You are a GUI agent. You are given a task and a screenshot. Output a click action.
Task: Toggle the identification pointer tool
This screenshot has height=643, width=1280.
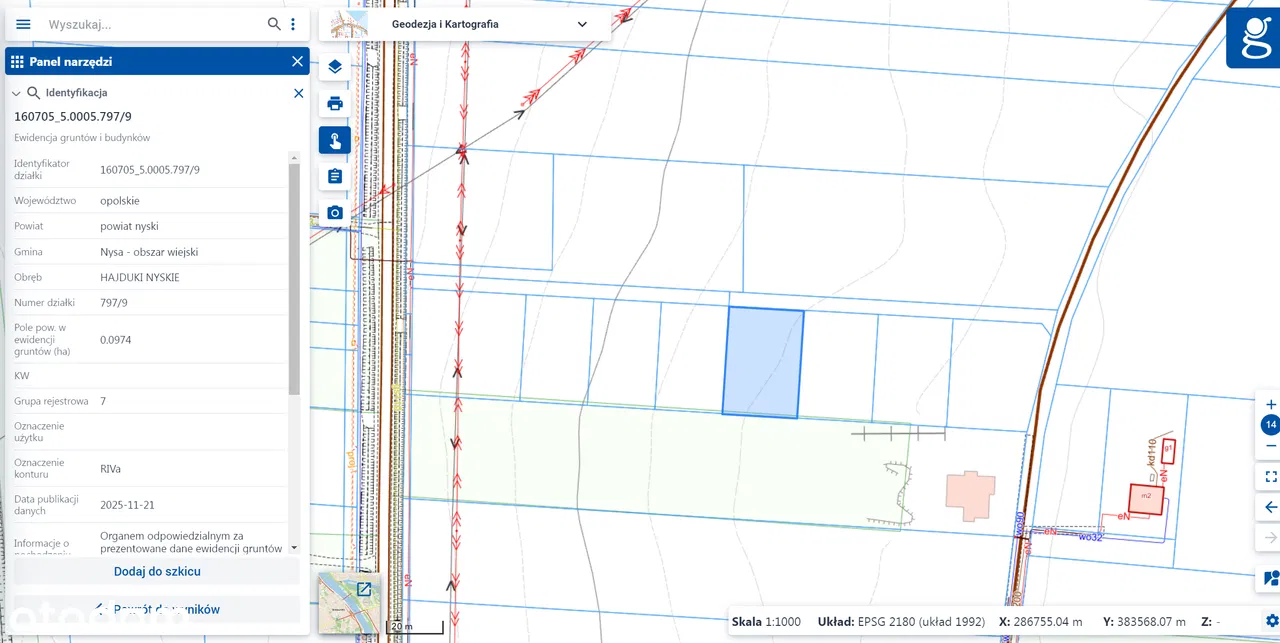[335, 140]
